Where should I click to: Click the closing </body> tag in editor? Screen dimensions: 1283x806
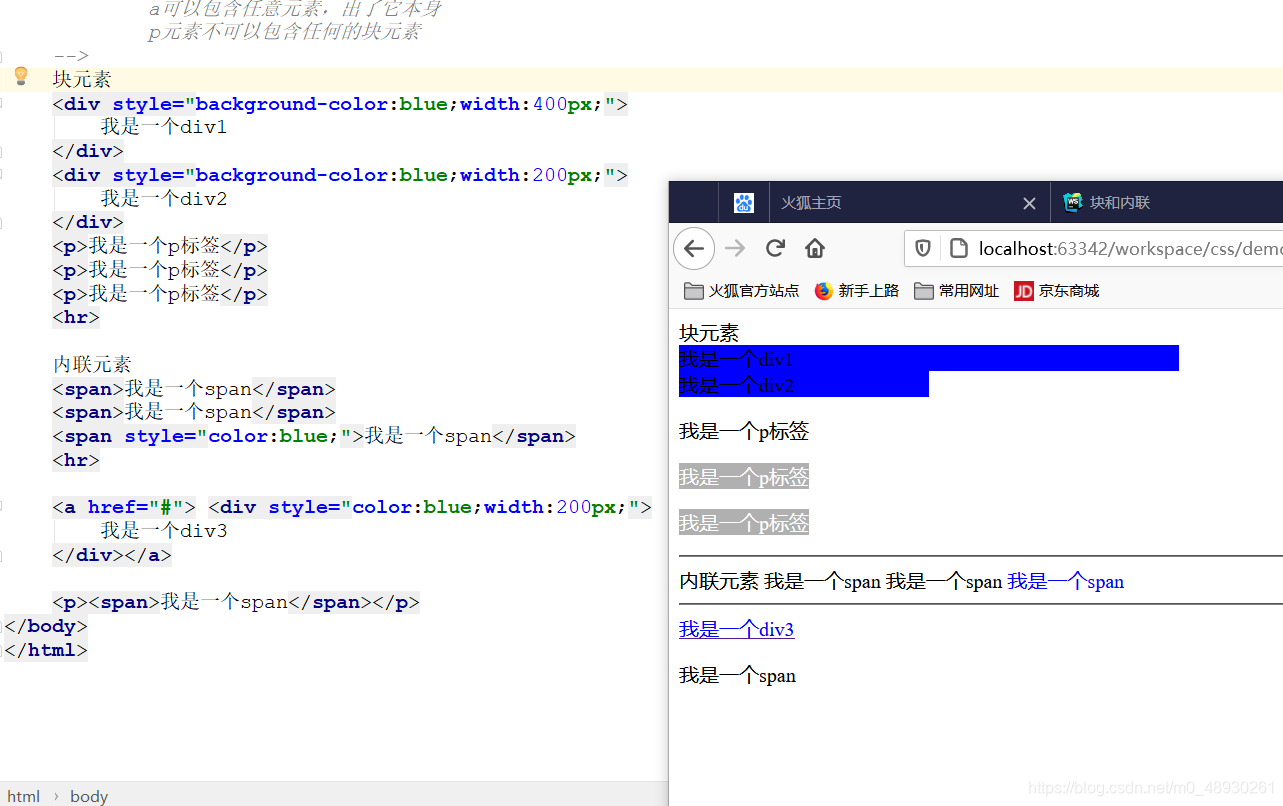[x=46, y=626]
